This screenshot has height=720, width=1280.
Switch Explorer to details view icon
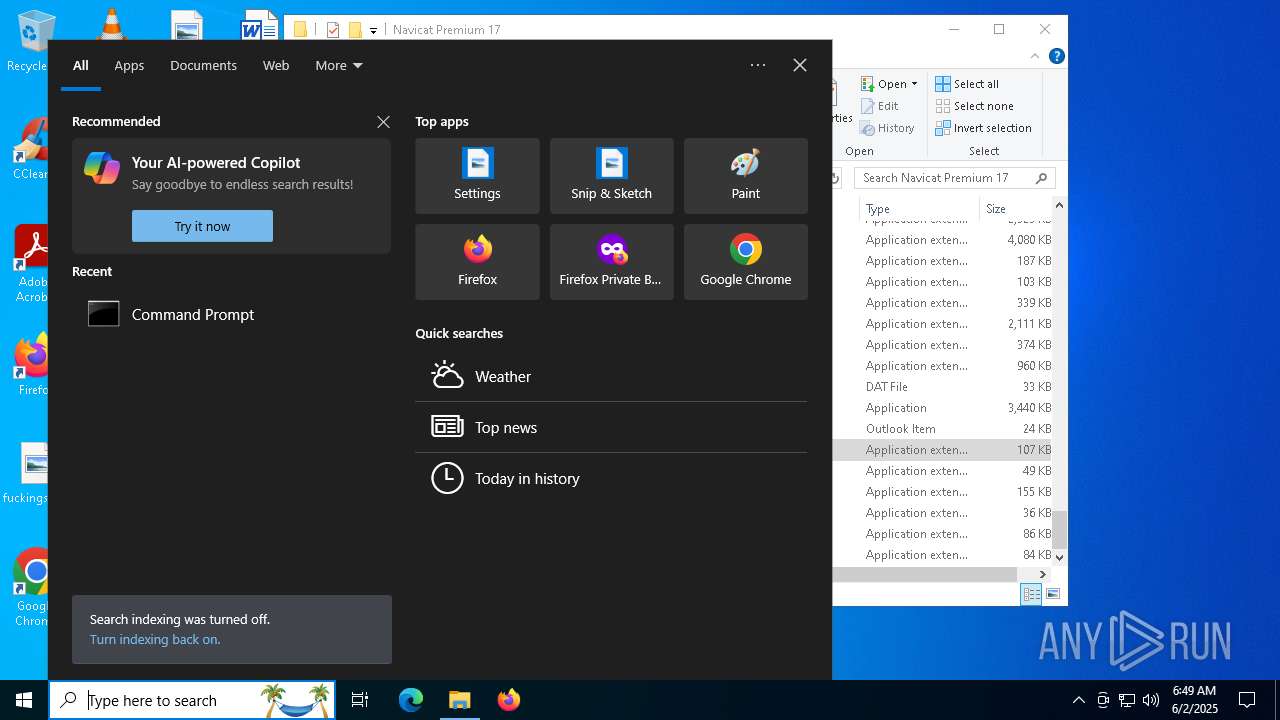click(1031, 594)
